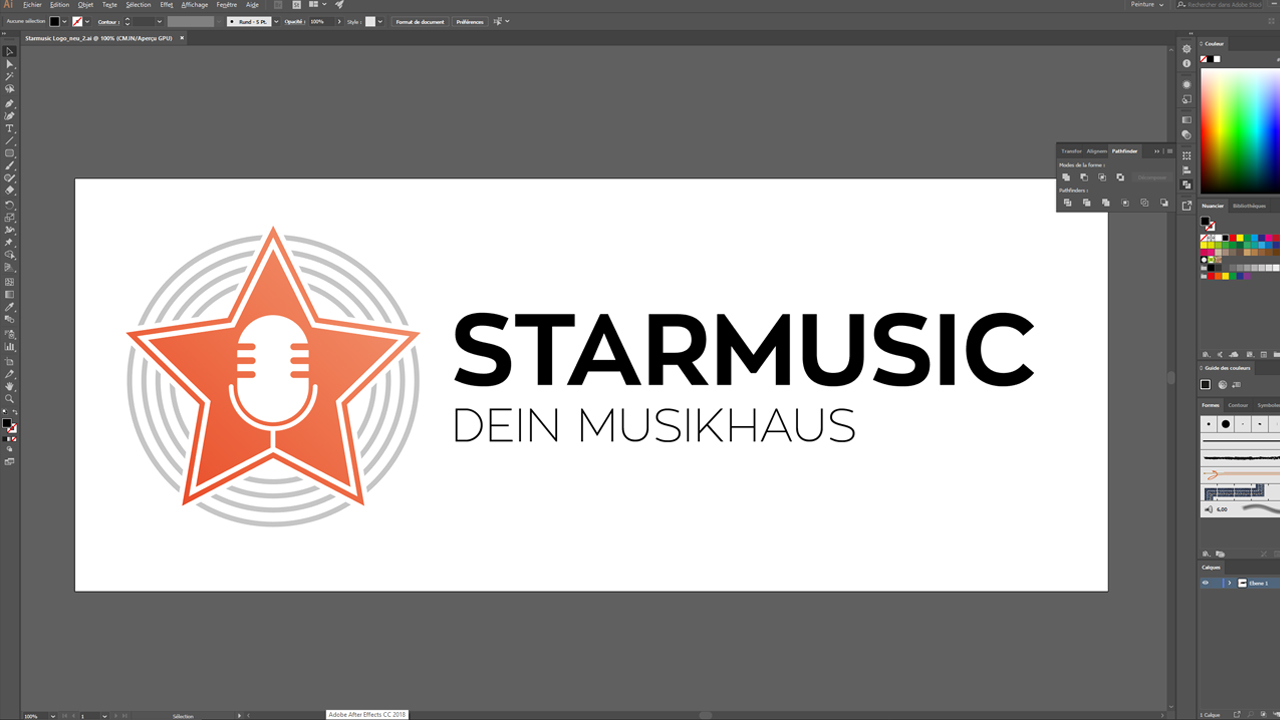Viewport: 1280px width, 720px height.
Task: Click Unite shape mode in Pathfinder
Action: tap(1066, 177)
